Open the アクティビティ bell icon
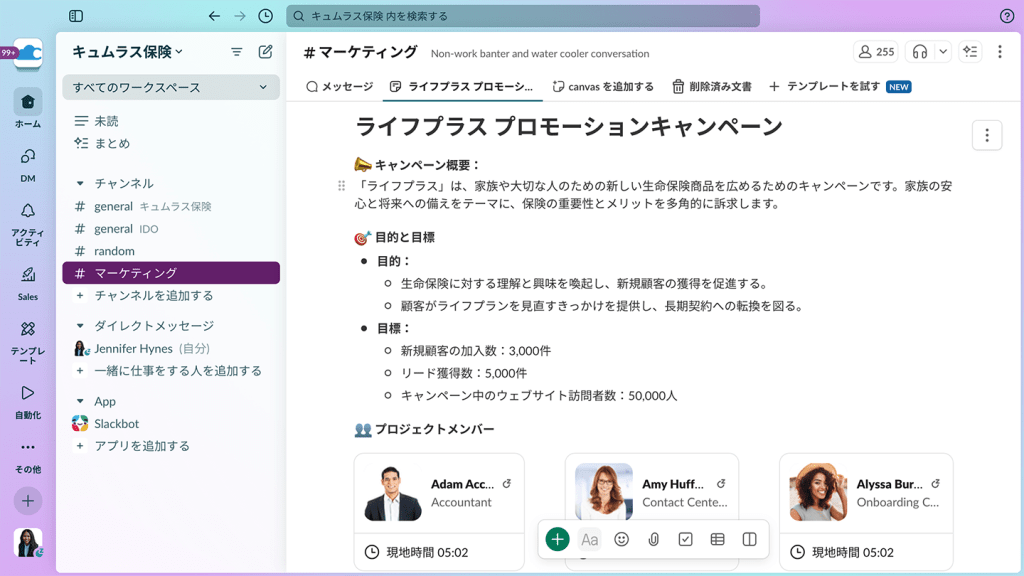 point(28,218)
